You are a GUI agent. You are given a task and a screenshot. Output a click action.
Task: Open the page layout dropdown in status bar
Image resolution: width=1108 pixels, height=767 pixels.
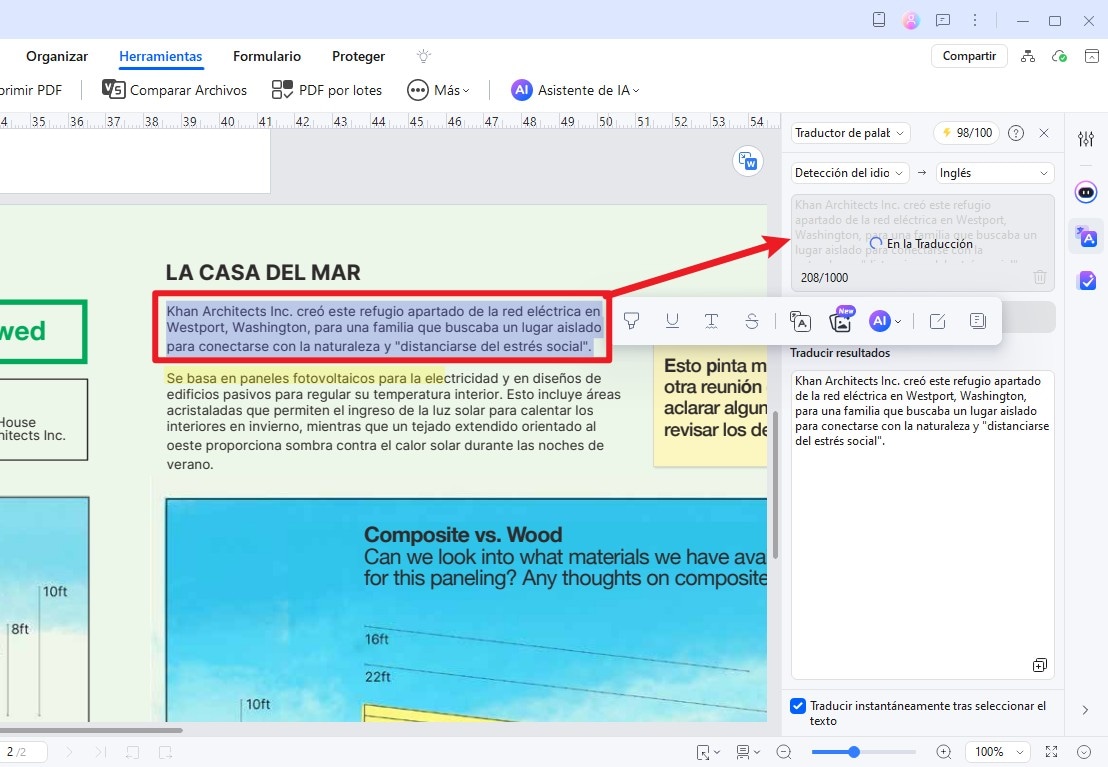tap(748, 752)
